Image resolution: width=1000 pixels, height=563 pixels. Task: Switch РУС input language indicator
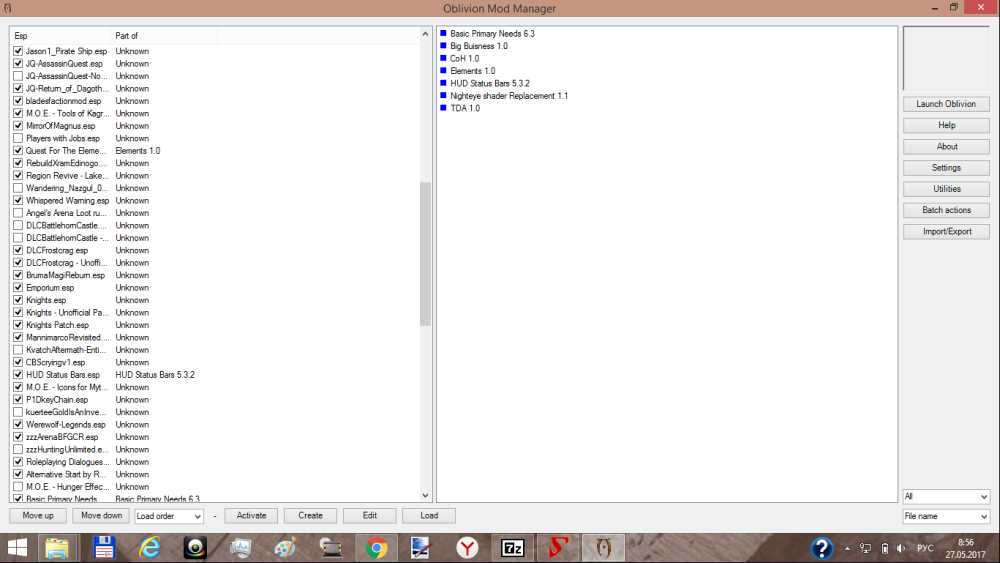(925, 548)
